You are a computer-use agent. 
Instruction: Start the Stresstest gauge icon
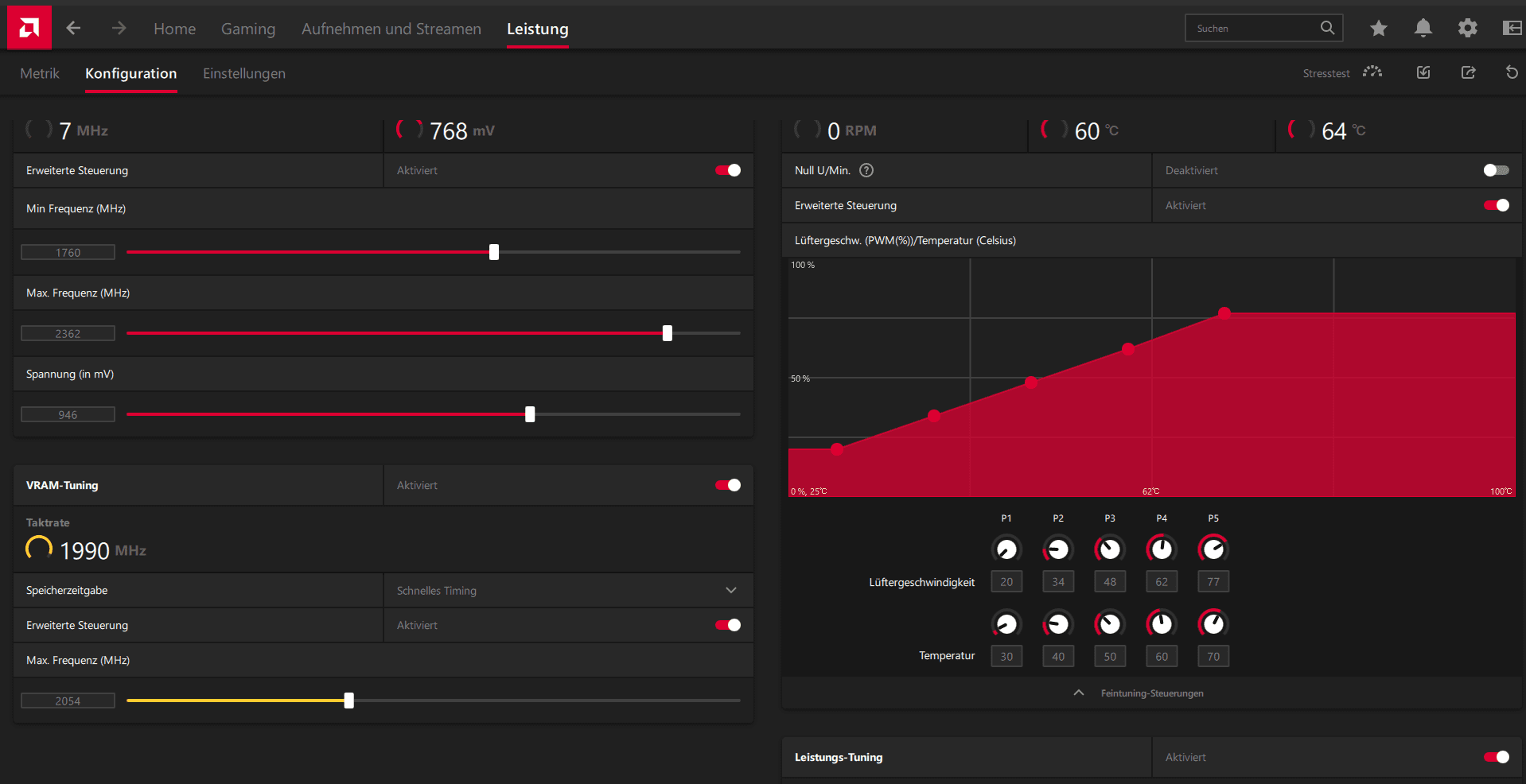1372,72
